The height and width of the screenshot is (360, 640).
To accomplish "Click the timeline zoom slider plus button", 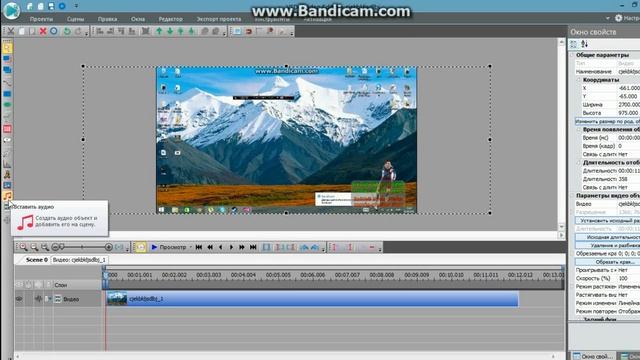I will (108, 247).
